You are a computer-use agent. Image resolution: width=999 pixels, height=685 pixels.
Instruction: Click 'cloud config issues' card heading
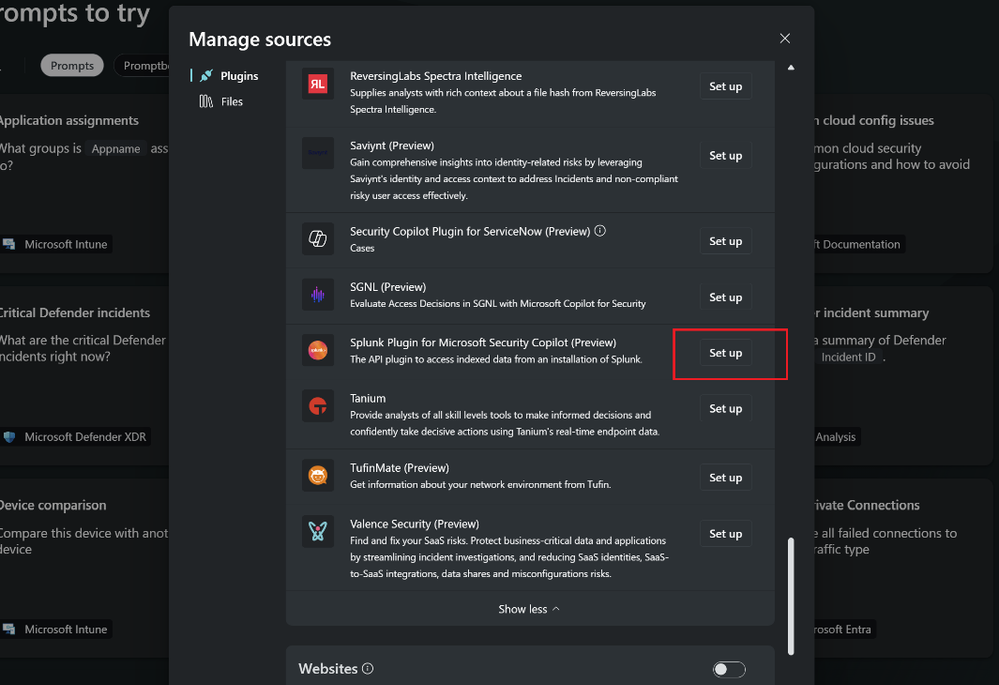(x=874, y=120)
